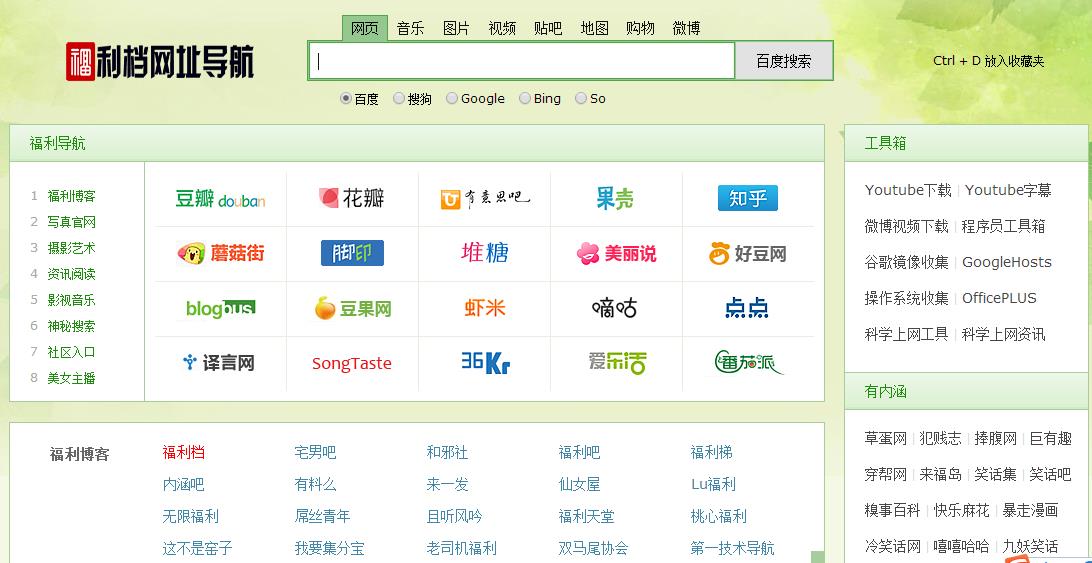Open 神秘搜索 category link
The image size is (1092, 563).
(x=71, y=326)
